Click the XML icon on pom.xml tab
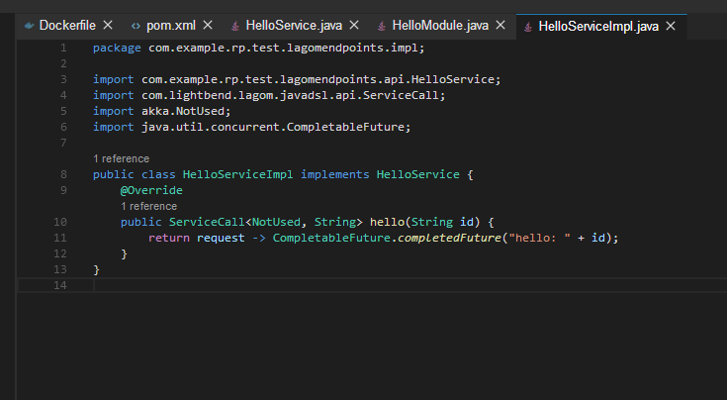The width and height of the screenshot is (727, 400). [135, 26]
